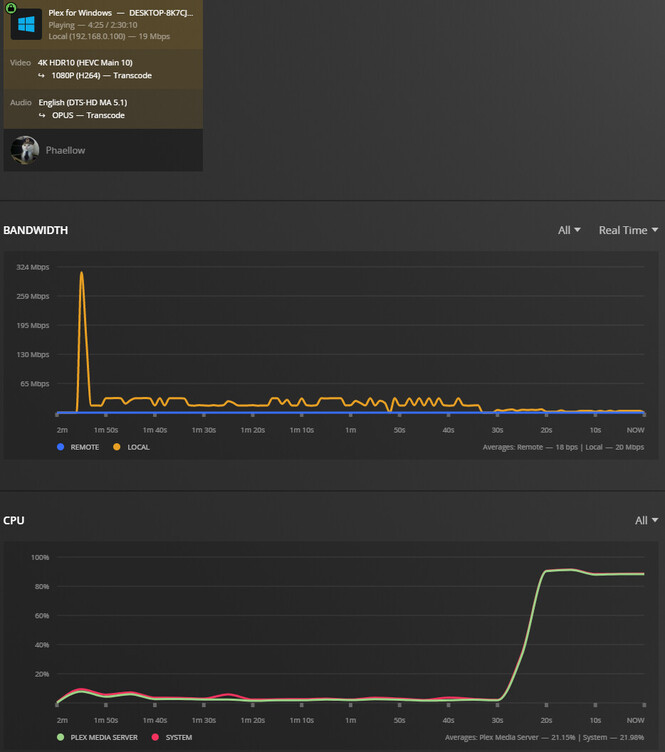Open the Phaellow user avatar
Image resolution: width=665 pixels, height=752 pixels.
point(25,150)
